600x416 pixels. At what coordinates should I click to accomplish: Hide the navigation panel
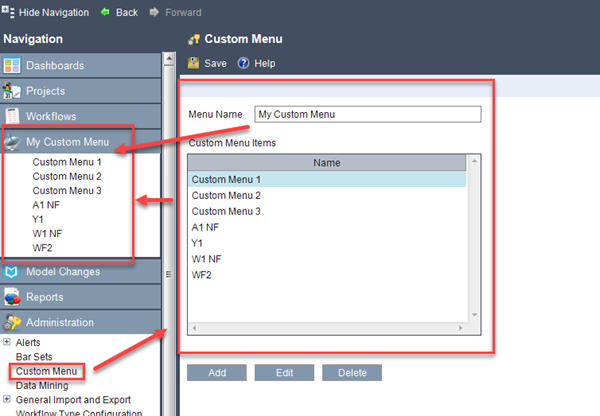point(8,13)
